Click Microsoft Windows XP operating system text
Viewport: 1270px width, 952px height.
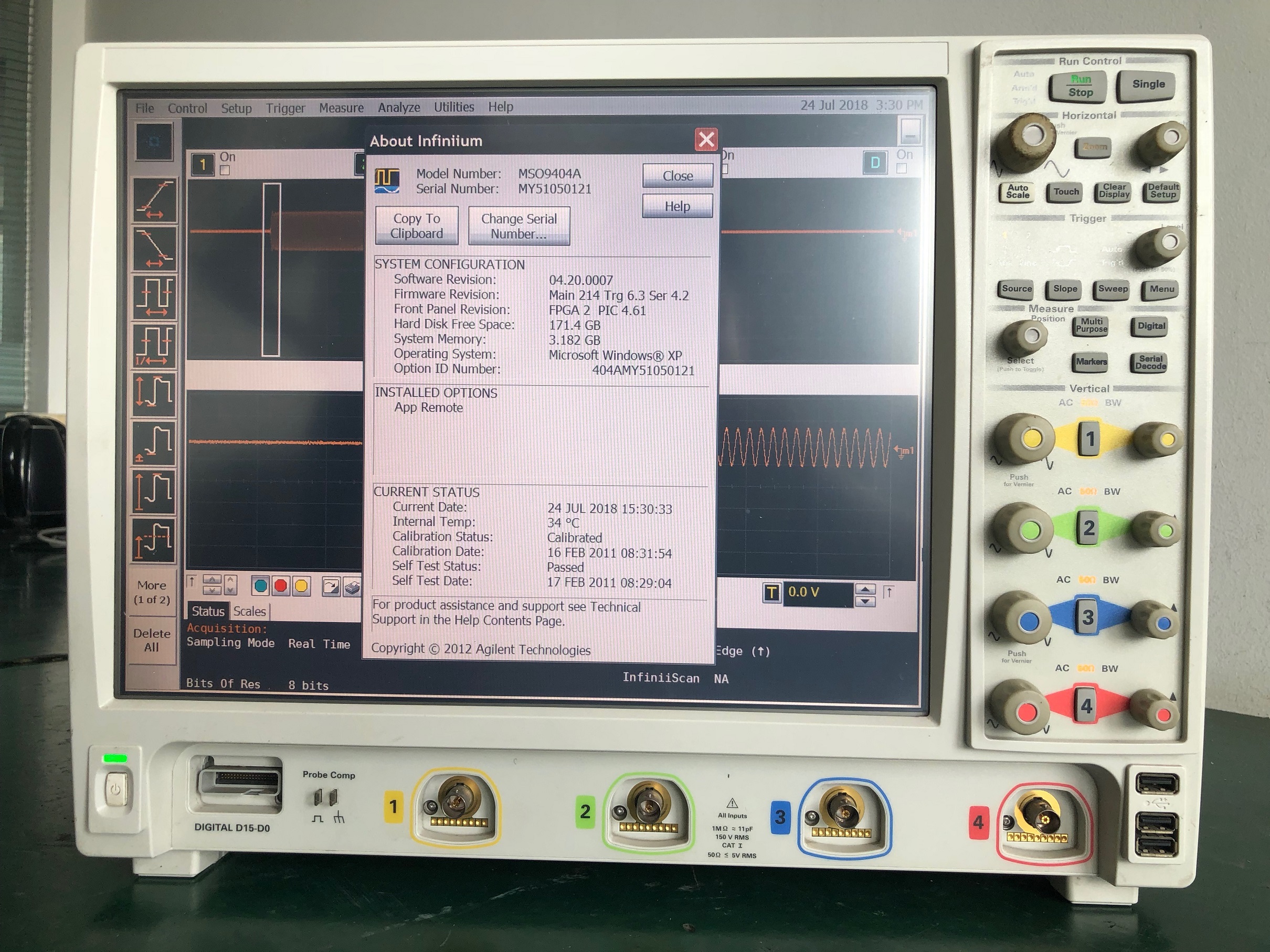coord(616,355)
